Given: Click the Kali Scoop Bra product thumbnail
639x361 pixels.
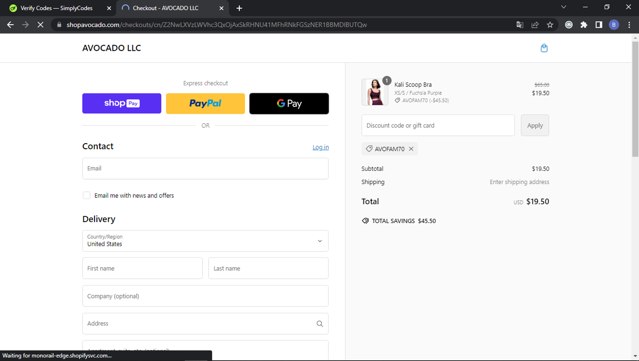Looking at the screenshot, I should coord(374,92).
